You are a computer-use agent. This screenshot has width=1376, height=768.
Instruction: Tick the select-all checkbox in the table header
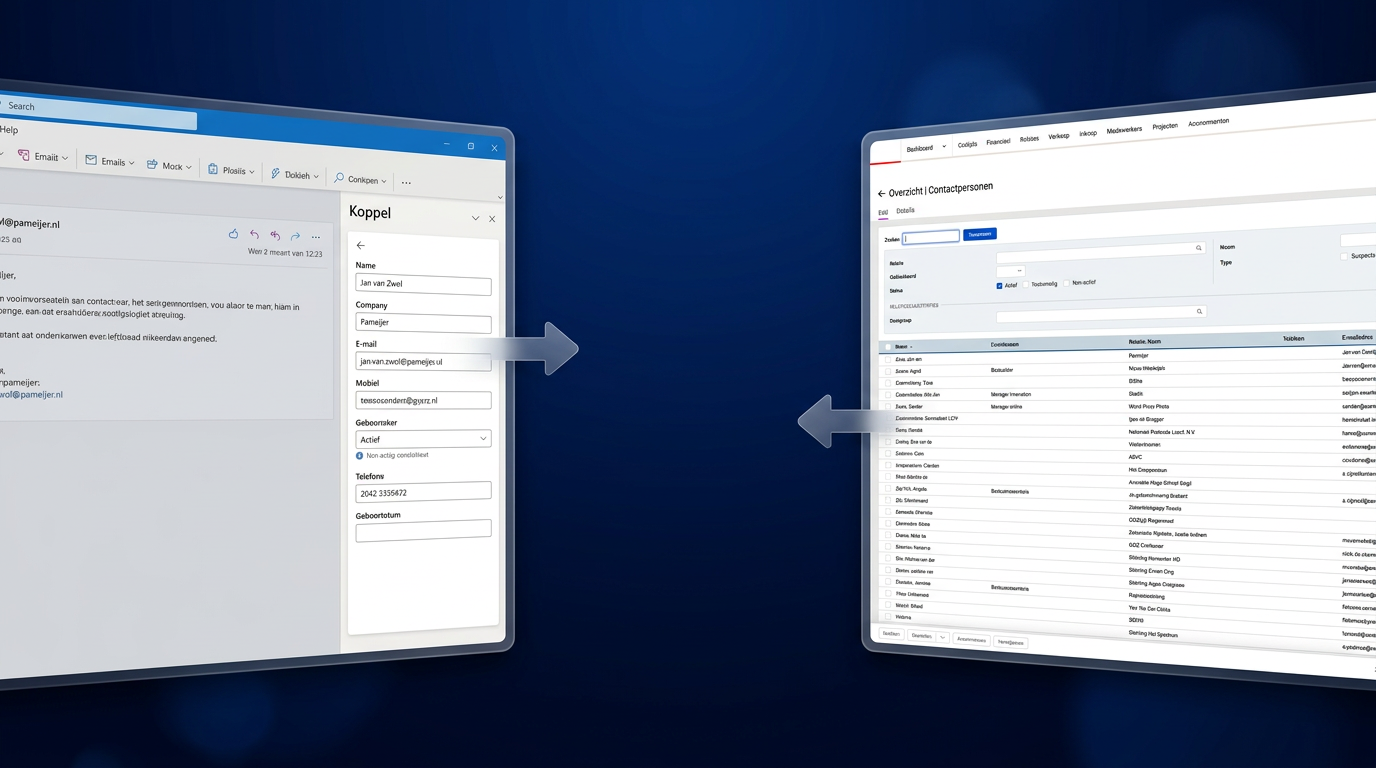pos(887,347)
